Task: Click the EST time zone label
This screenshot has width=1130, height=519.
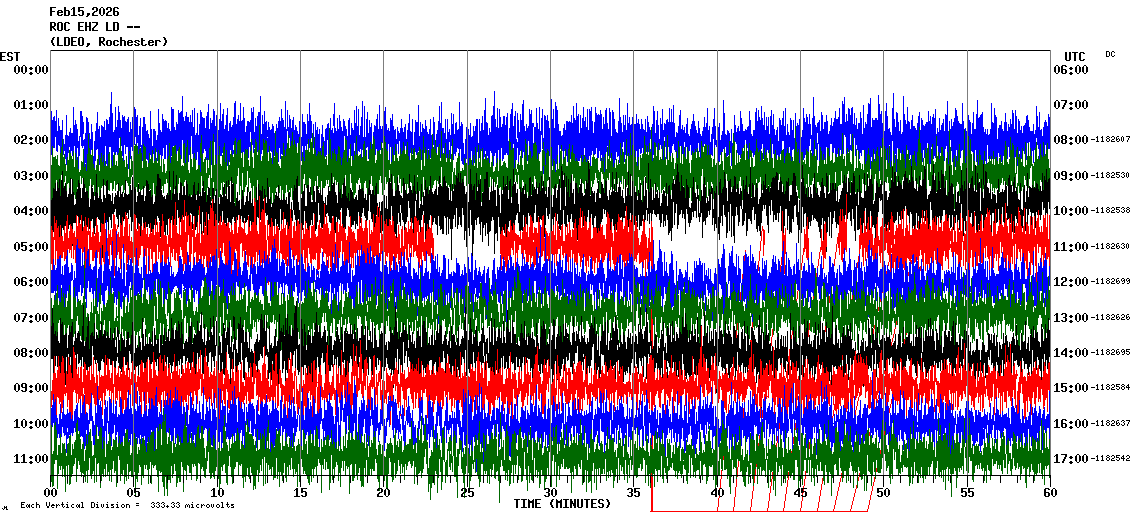Action: 10,56
